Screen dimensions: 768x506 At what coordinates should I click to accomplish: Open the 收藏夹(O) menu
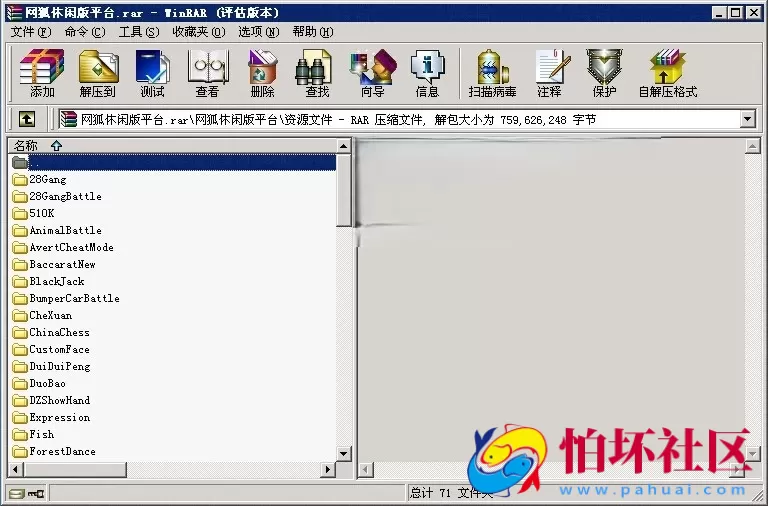point(199,32)
